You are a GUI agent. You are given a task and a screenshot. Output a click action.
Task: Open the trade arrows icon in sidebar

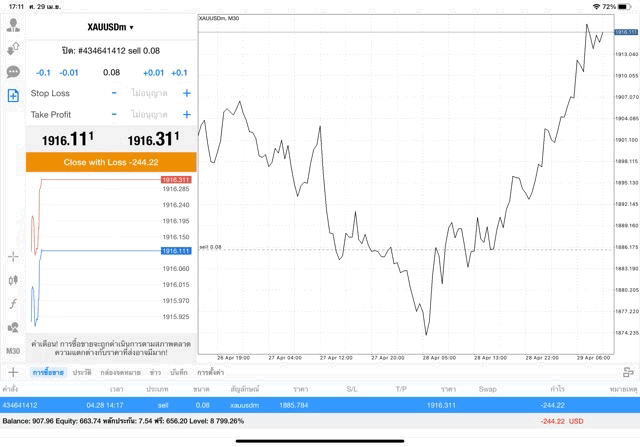pos(13,48)
